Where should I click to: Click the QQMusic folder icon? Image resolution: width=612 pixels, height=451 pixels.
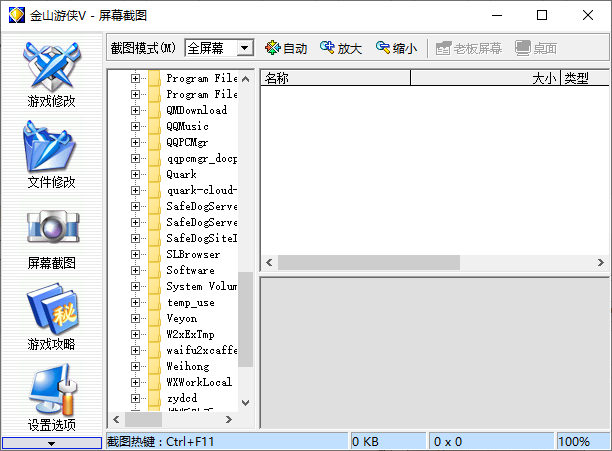[x=154, y=126]
